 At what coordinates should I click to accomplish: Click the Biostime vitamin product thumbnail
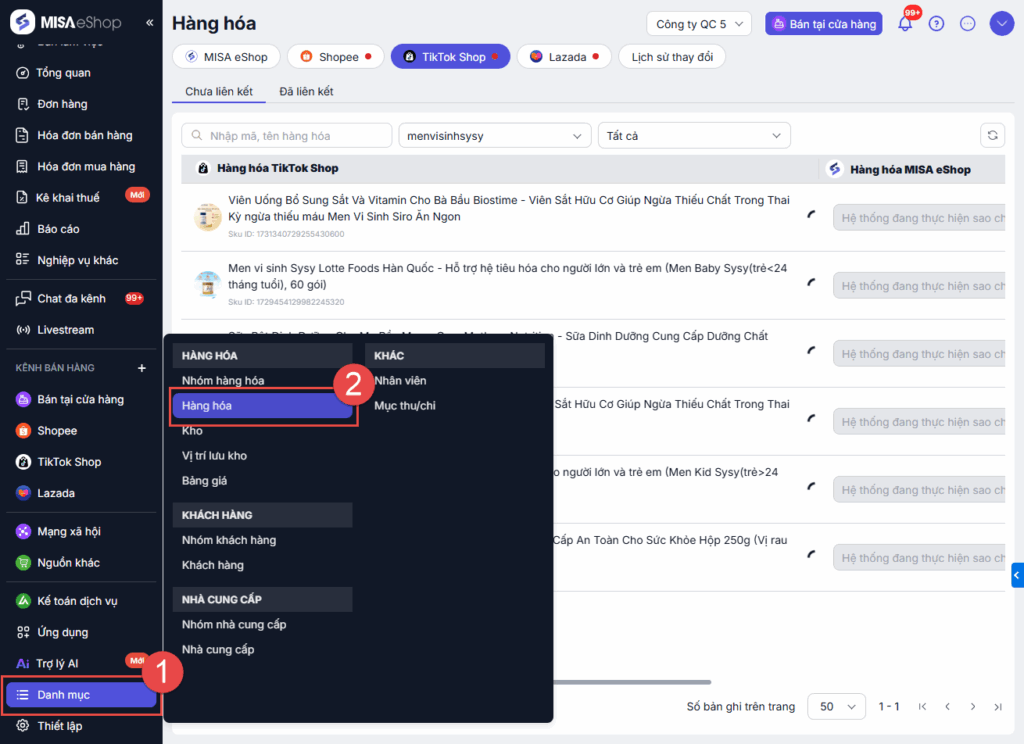tap(208, 217)
